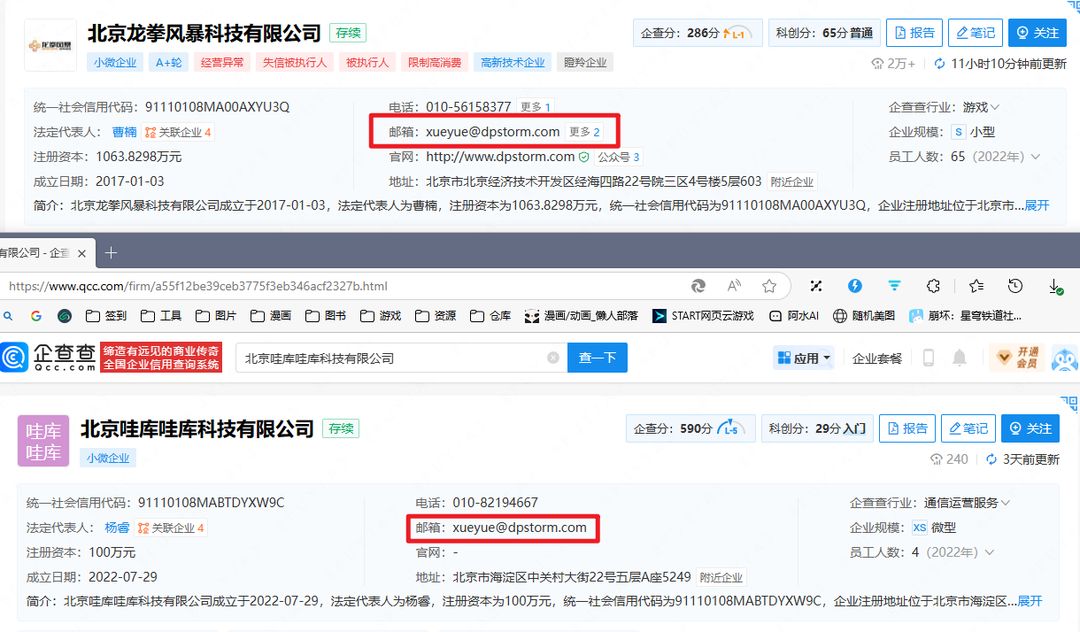The height and width of the screenshot is (632, 1080).
Task: Open the 工具 bookmark folder
Action: tap(160, 315)
